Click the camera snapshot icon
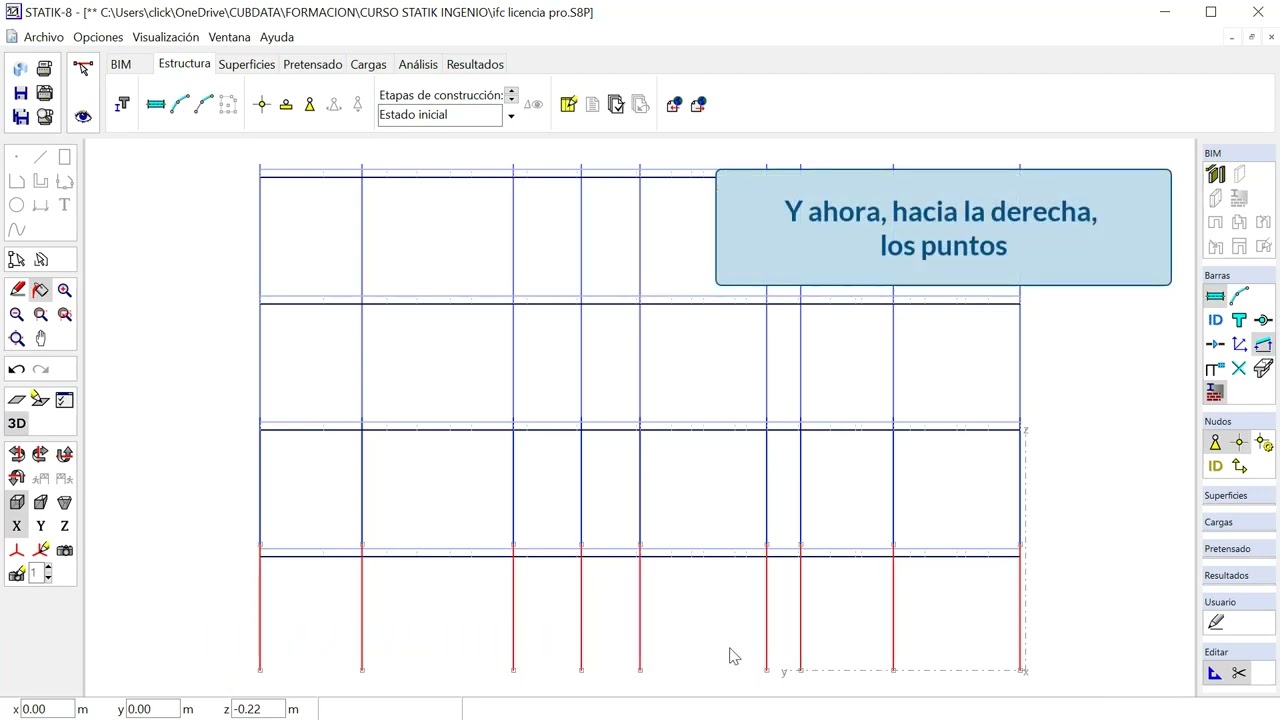 pyautogui.click(x=65, y=550)
